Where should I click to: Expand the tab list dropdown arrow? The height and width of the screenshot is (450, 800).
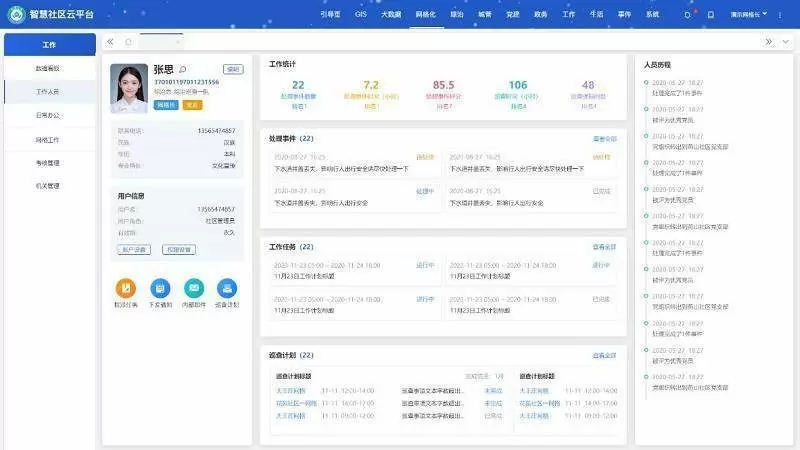pos(784,42)
